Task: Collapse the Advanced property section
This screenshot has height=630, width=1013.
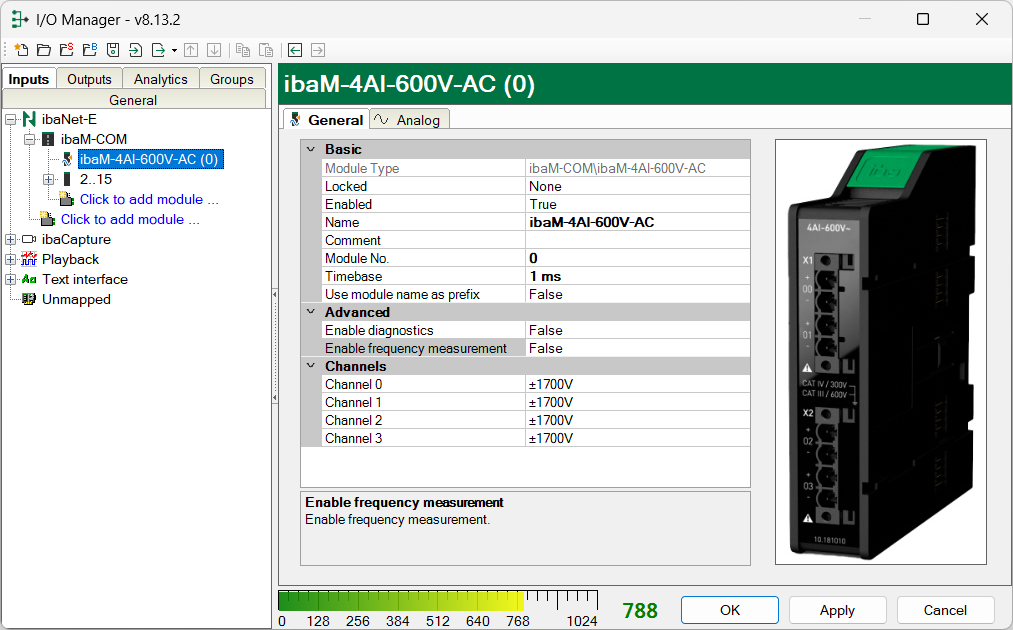Action: [311, 312]
